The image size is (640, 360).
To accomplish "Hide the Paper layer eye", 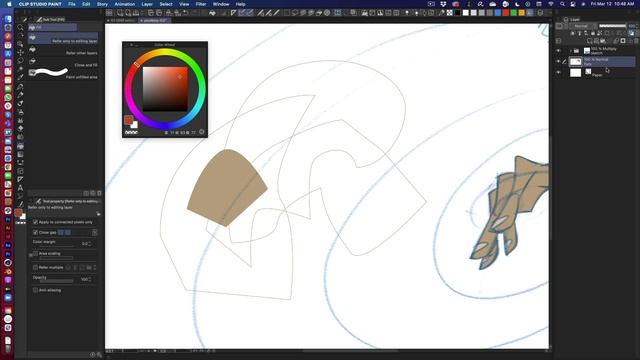I will [558, 72].
